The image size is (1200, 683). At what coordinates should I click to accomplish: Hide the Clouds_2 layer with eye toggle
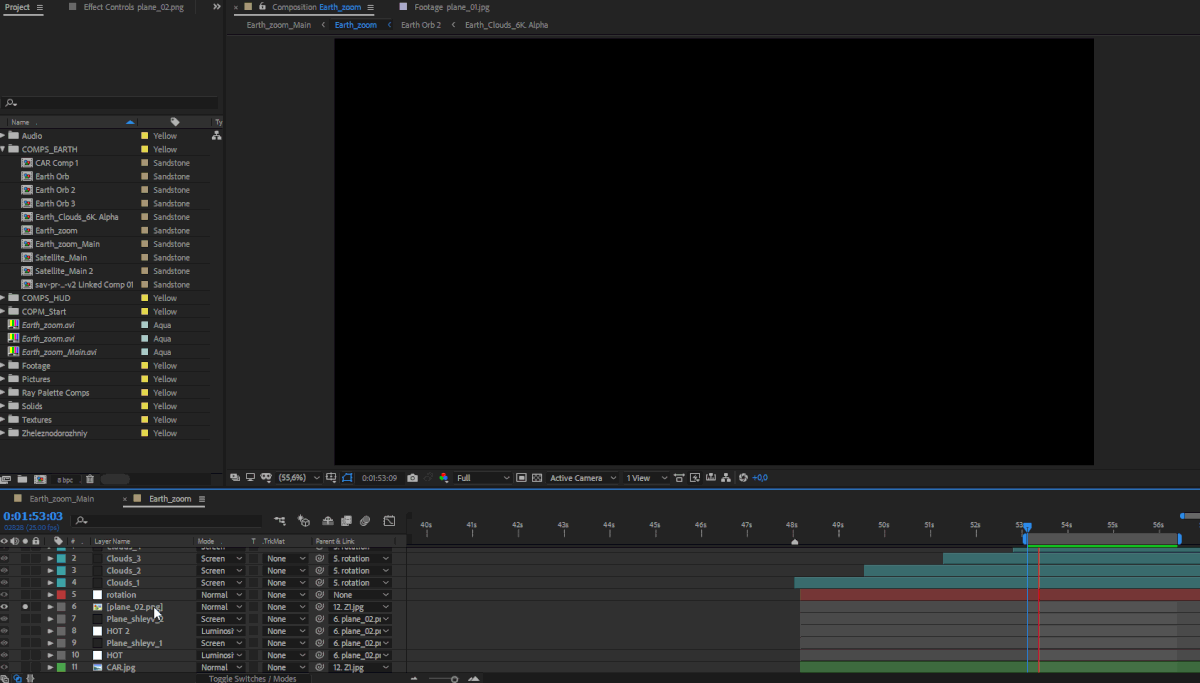[x=4, y=570]
